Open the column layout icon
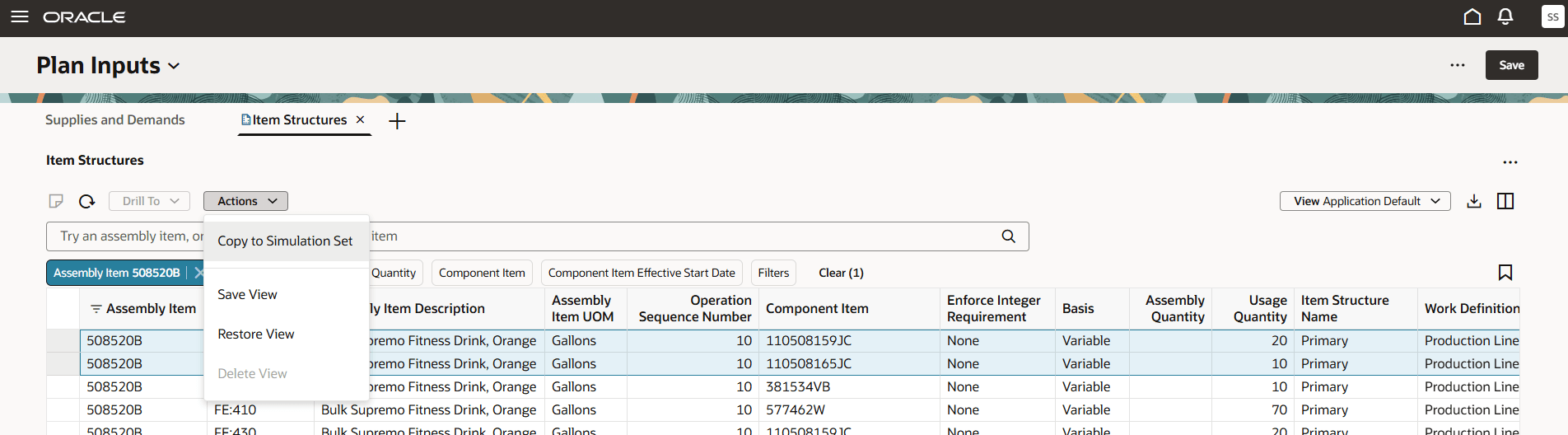 click(1505, 201)
